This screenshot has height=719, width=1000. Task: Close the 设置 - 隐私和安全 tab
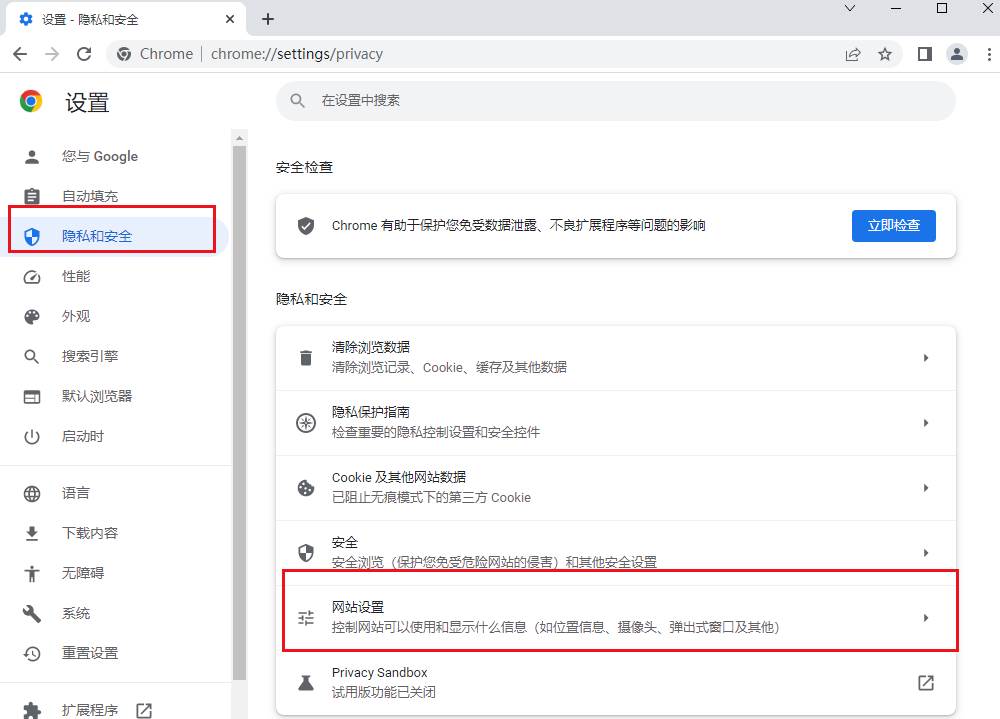coord(230,19)
